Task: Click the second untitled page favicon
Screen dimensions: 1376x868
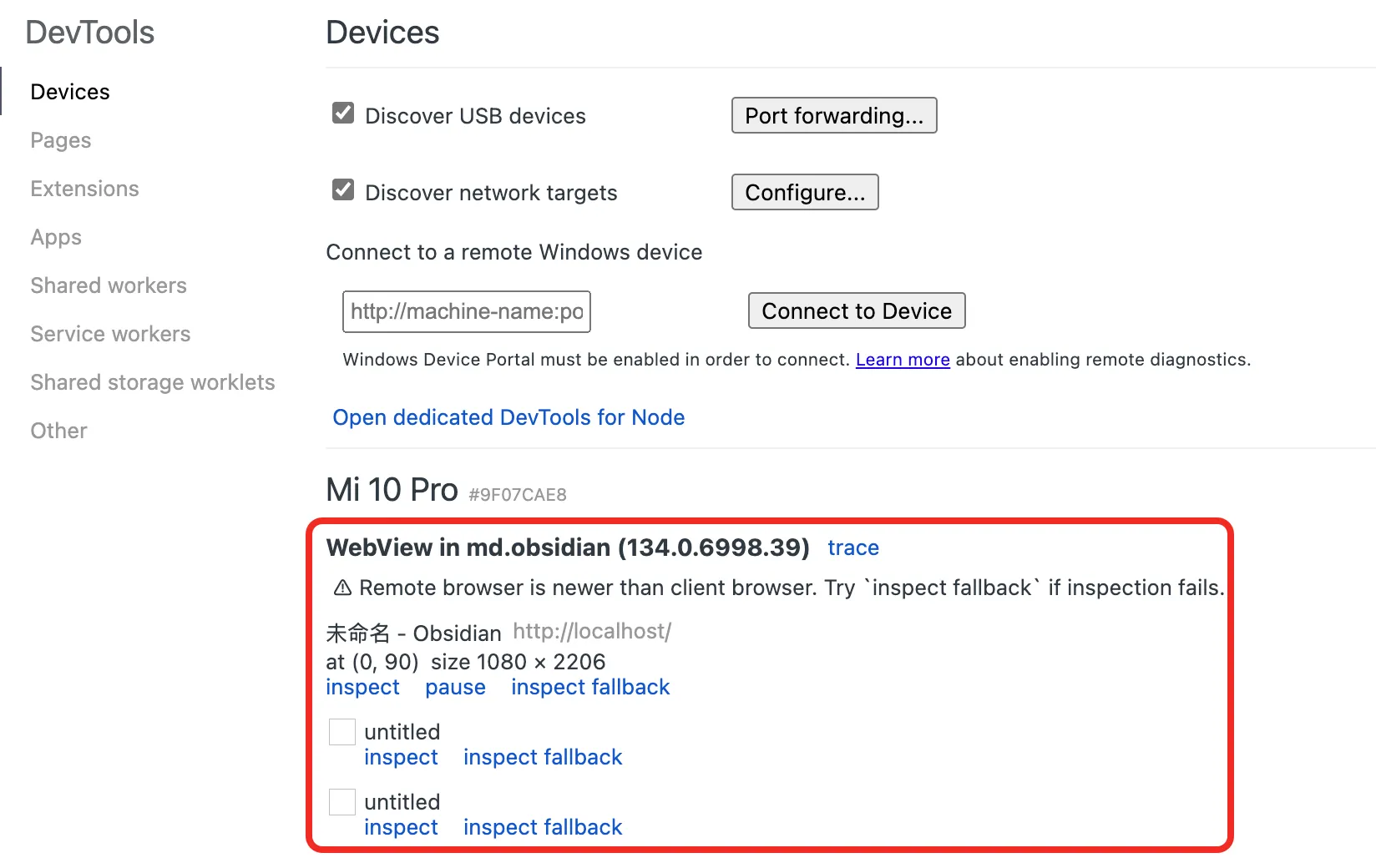Action: pyautogui.click(x=342, y=802)
